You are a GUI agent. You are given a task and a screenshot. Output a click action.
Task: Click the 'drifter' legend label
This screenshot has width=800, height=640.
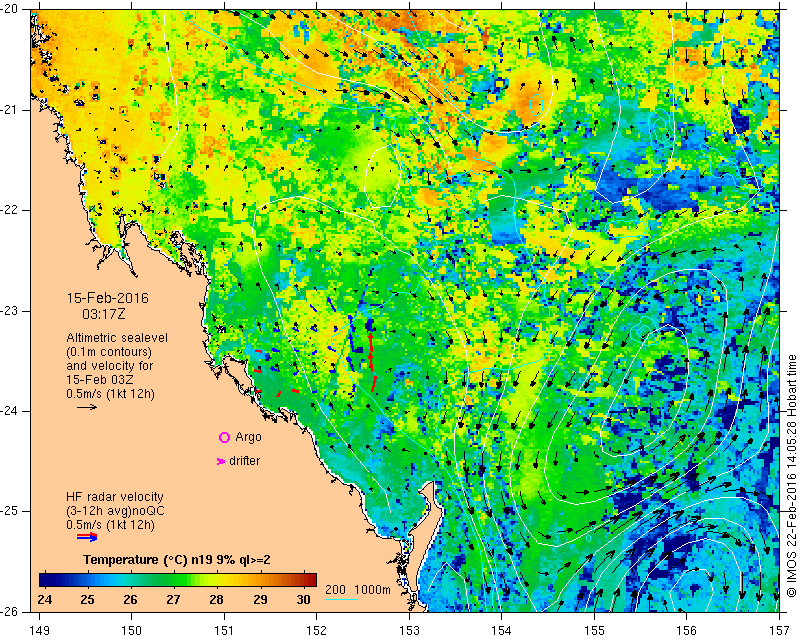(244, 461)
